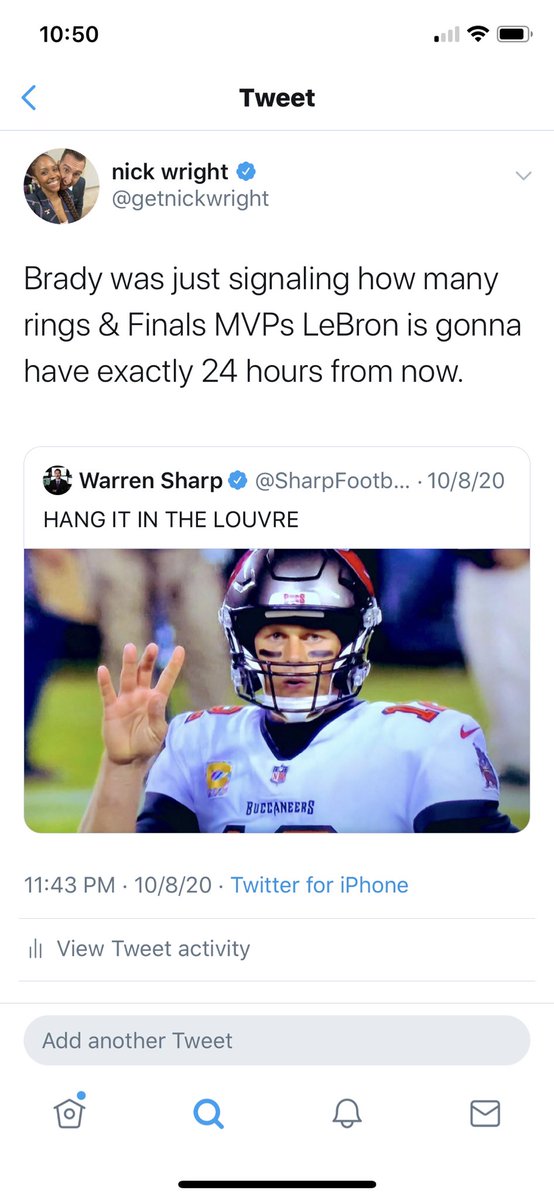Screen dimensions: 554x1200
Task: Tap the @getnickwright handle
Action: [190, 198]
